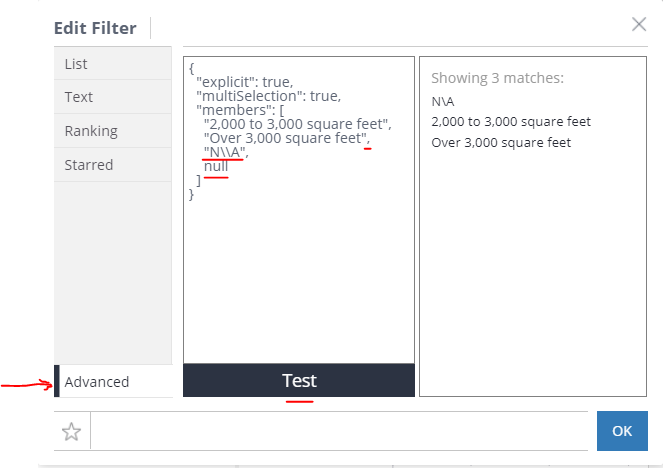
Task: Click the "explicit": true line in the JSON editor
Action: [x=245, y=82]
